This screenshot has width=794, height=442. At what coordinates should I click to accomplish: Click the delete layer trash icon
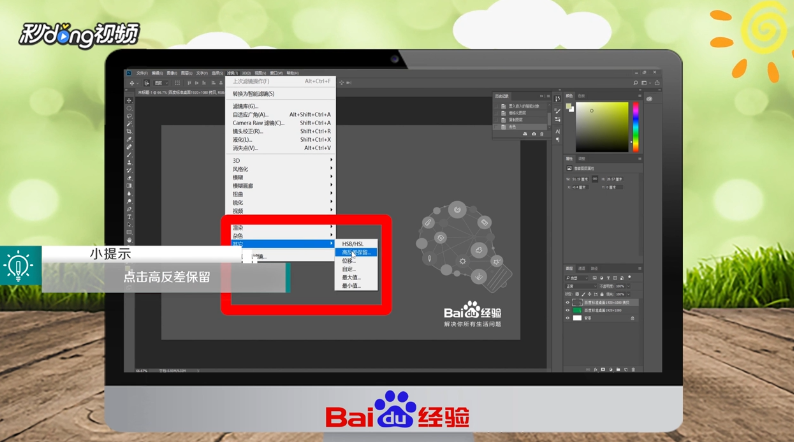633,370
